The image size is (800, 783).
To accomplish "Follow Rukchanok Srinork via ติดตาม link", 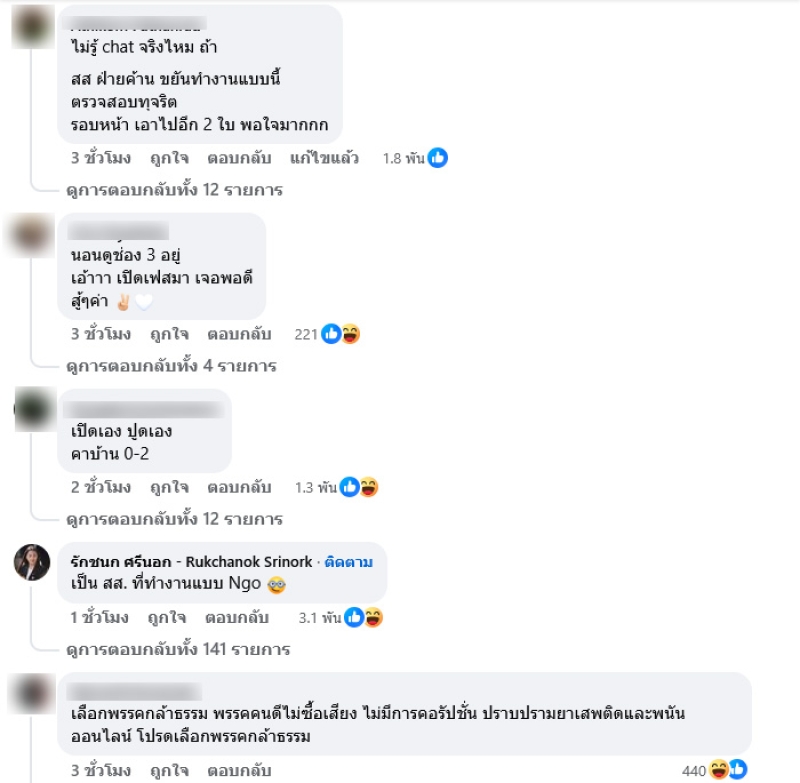I will pyautogui.click(x=348, y=562).
